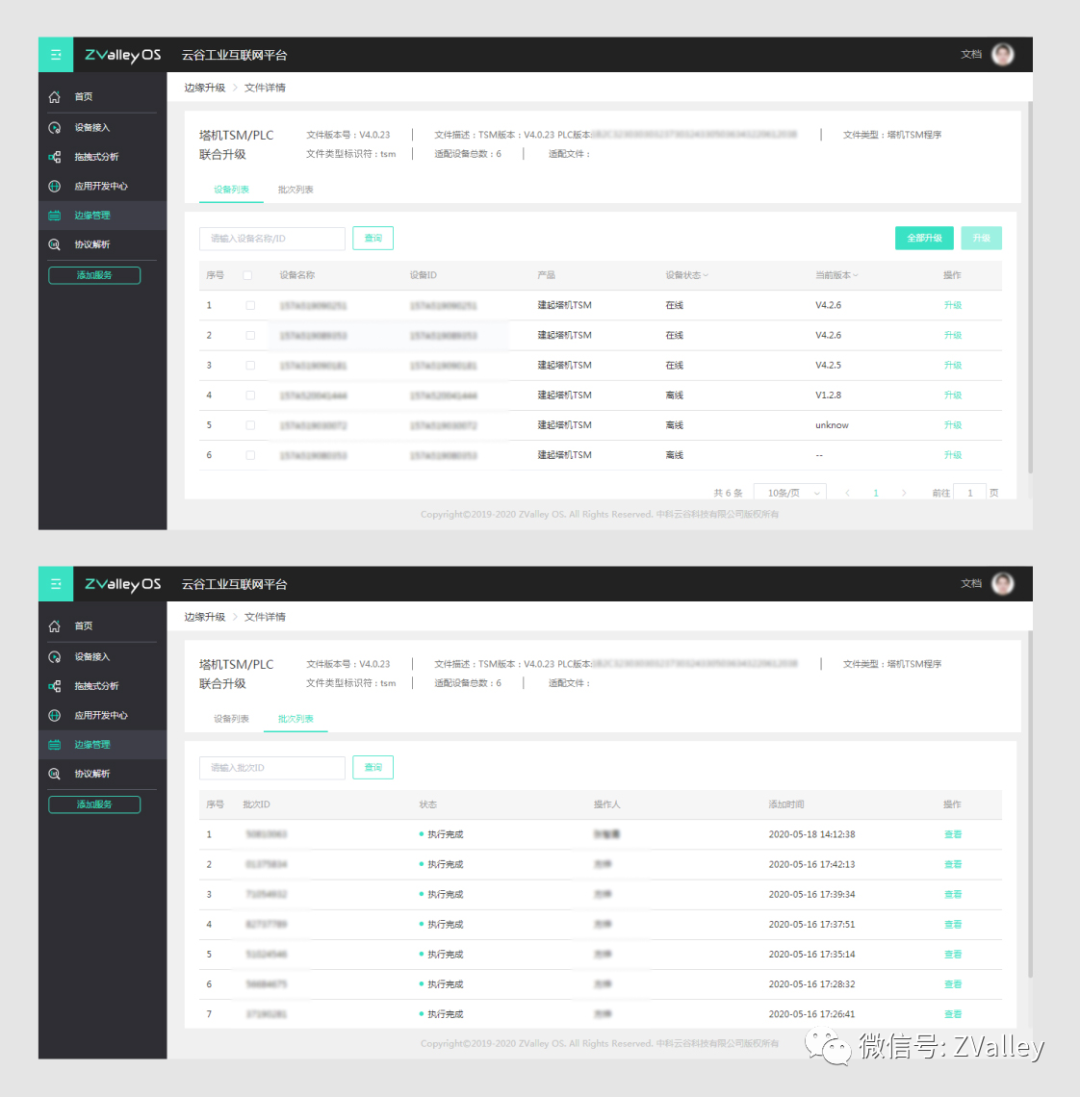Focus the 请输入批次ID search field

pos(272,767)
